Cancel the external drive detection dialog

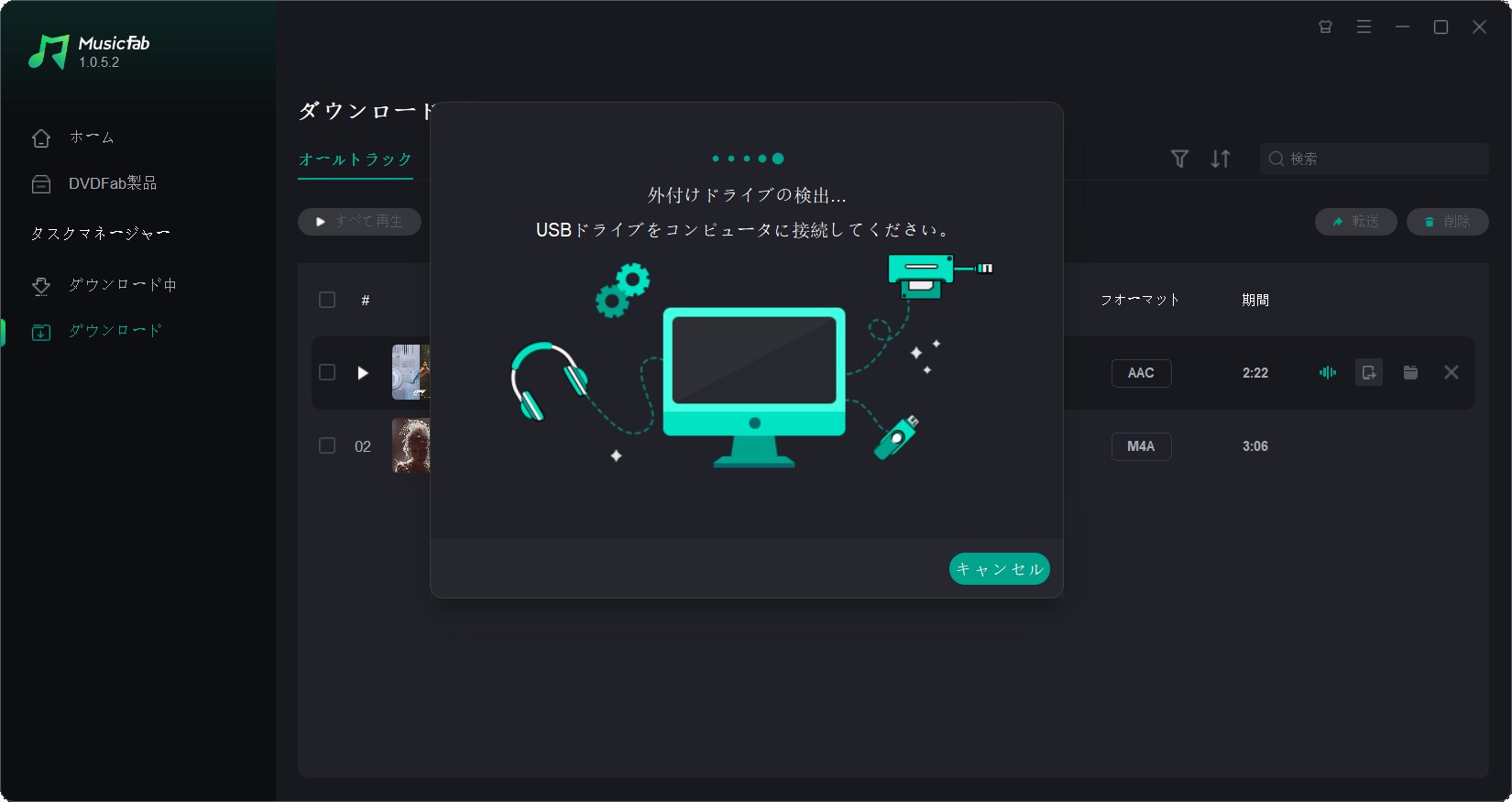(1000, 569)
